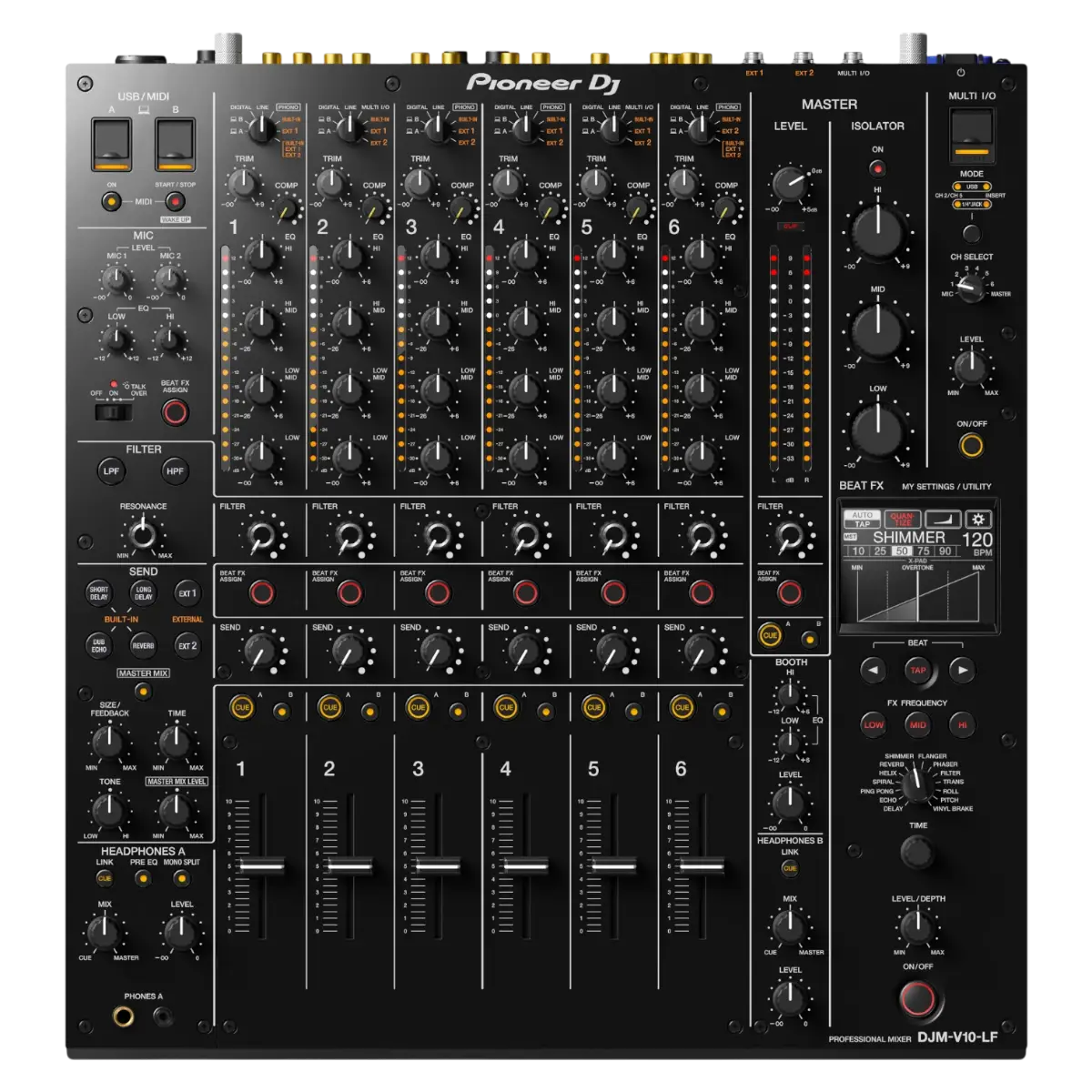Flip the MIC OFF/ON/TALK OVER switch

[115, 412]
